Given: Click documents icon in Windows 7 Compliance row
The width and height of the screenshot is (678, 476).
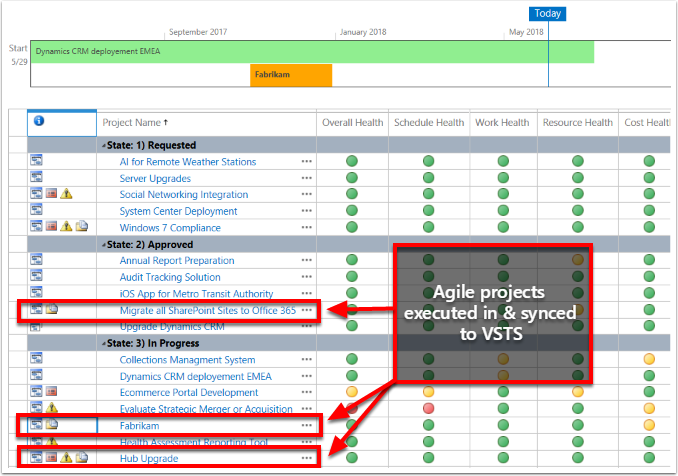Looking at the screenshot, I should [x=82, y=226].
